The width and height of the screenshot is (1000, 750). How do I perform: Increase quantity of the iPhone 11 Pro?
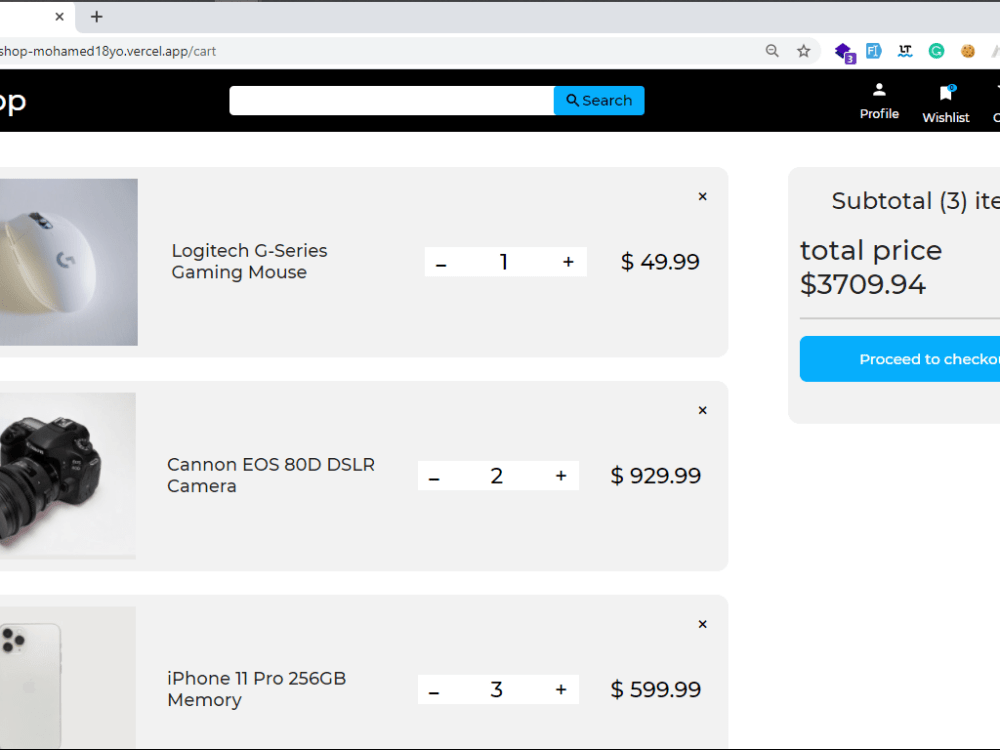coord(560,689)
